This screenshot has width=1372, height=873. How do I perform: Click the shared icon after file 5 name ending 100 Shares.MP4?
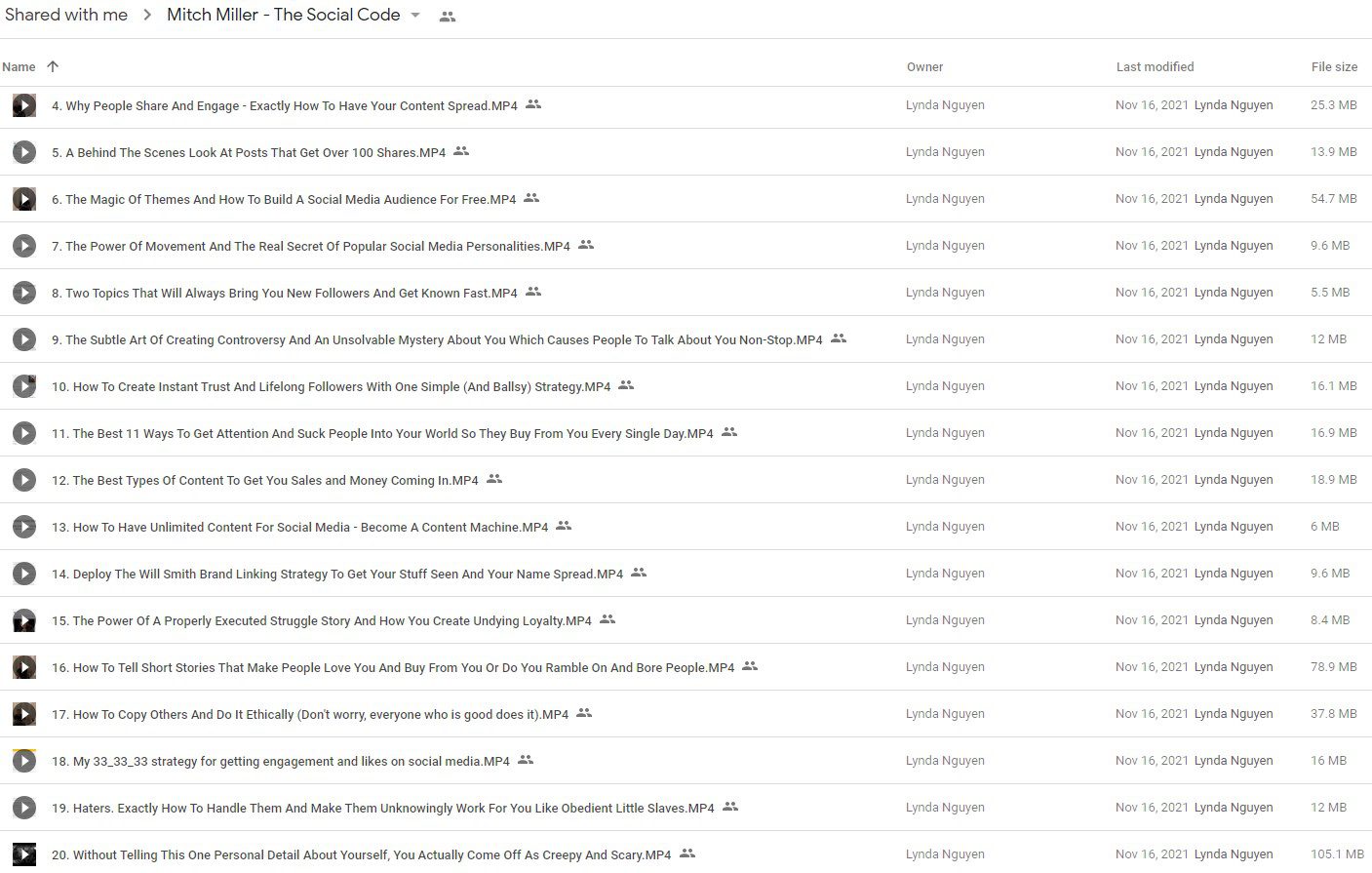[x=461, y=151]
